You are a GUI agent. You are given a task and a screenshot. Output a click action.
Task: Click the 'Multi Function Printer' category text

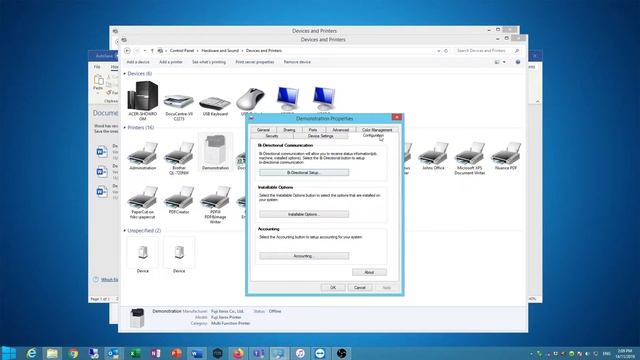(231, 323)
